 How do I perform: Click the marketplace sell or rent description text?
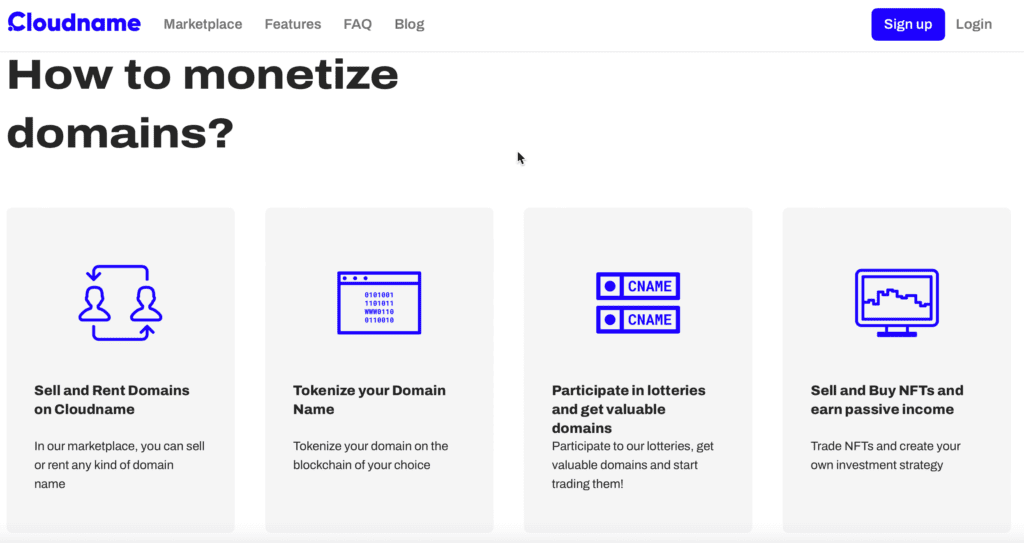pos(119,465)
